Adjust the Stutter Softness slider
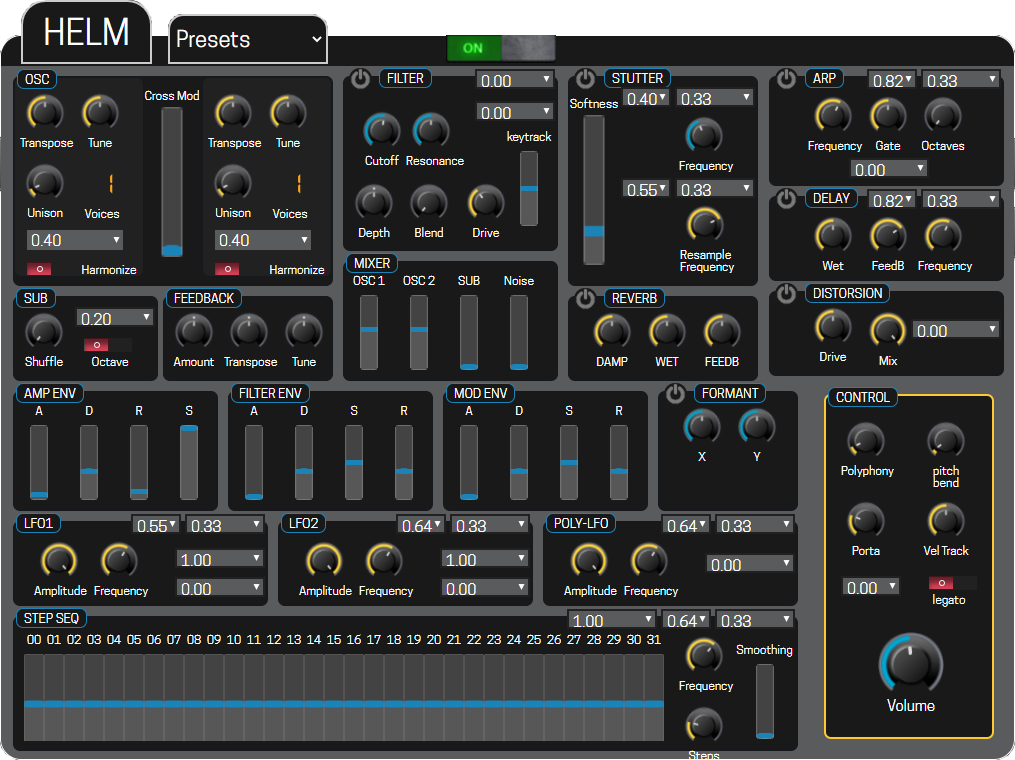 pyautogui.click(x=594, y=190)
